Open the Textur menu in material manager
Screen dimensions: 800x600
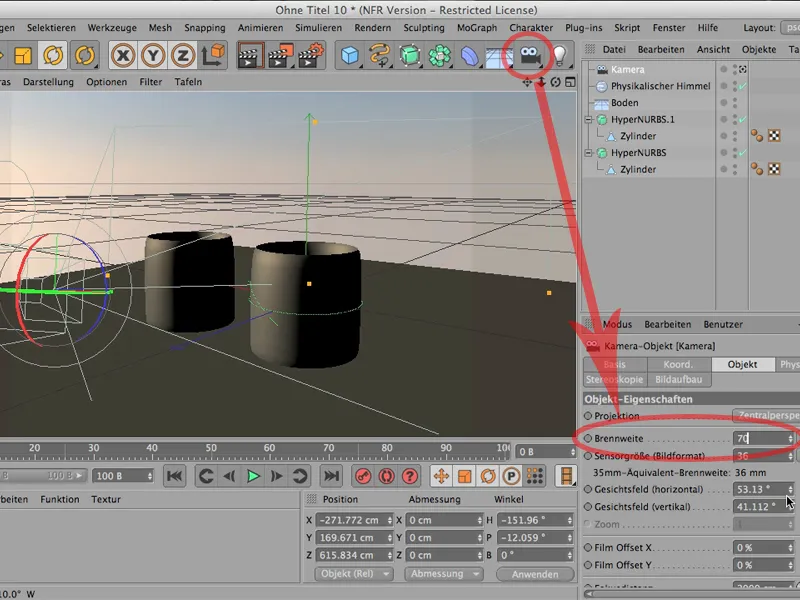[106, 499]
